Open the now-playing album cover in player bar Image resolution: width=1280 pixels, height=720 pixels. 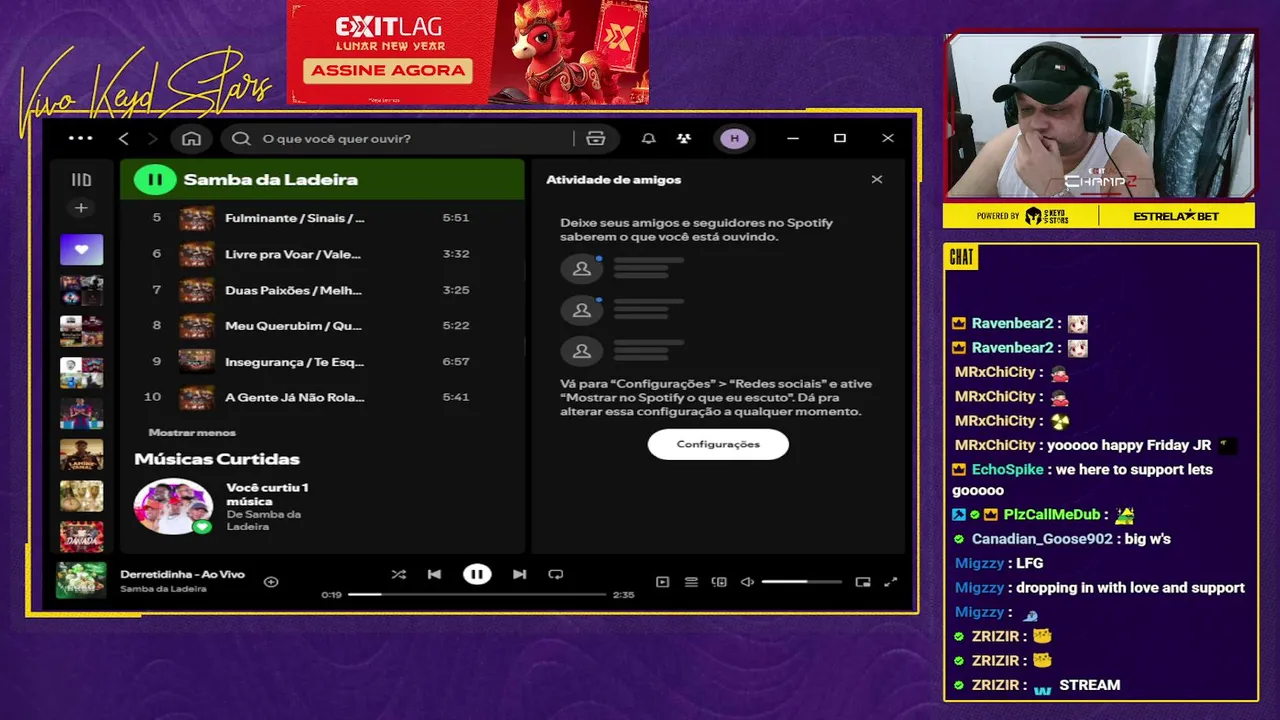point(81,581)
